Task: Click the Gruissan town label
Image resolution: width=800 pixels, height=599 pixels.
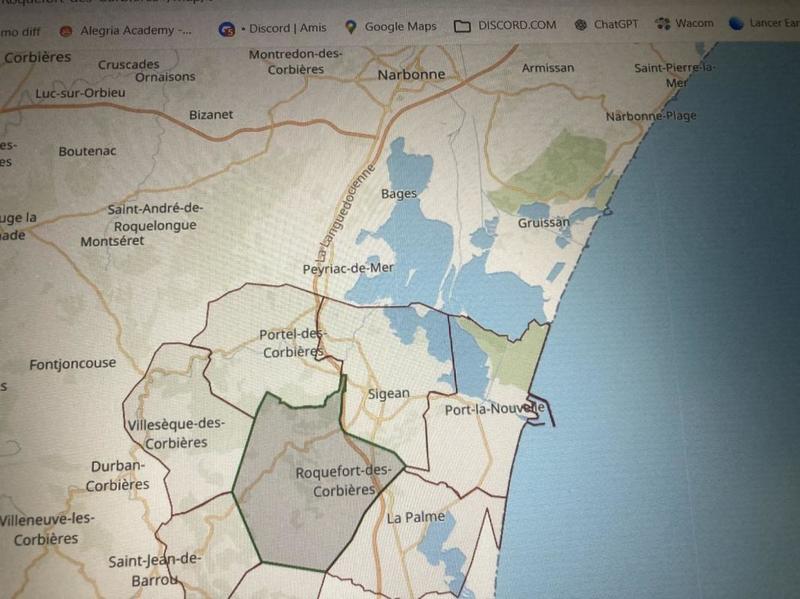Action: [543, 222]
